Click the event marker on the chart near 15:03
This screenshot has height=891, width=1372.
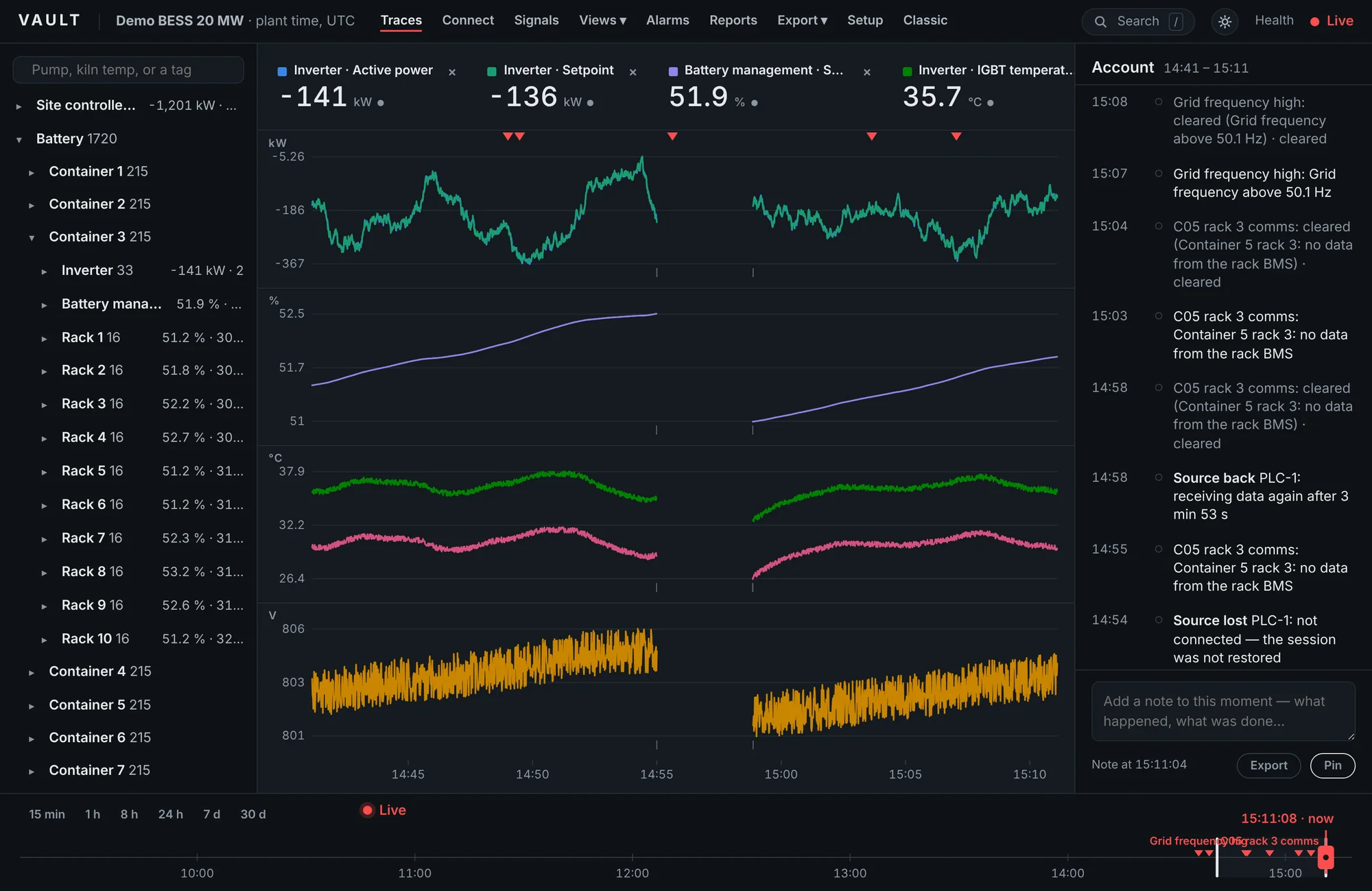872,136
